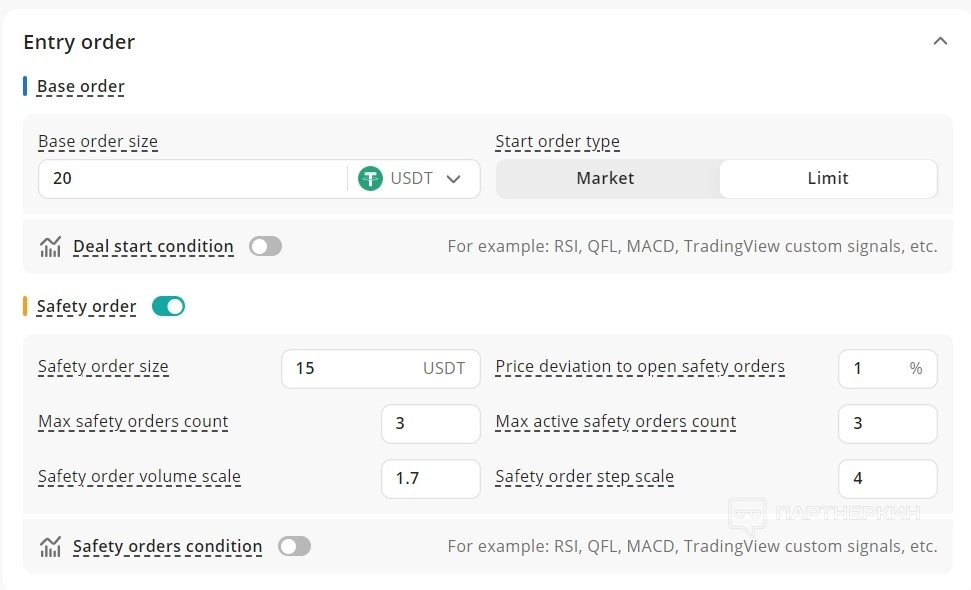Select the Limit start order type
The width and height of the screenshot is (971, 590).
(827, 178)
